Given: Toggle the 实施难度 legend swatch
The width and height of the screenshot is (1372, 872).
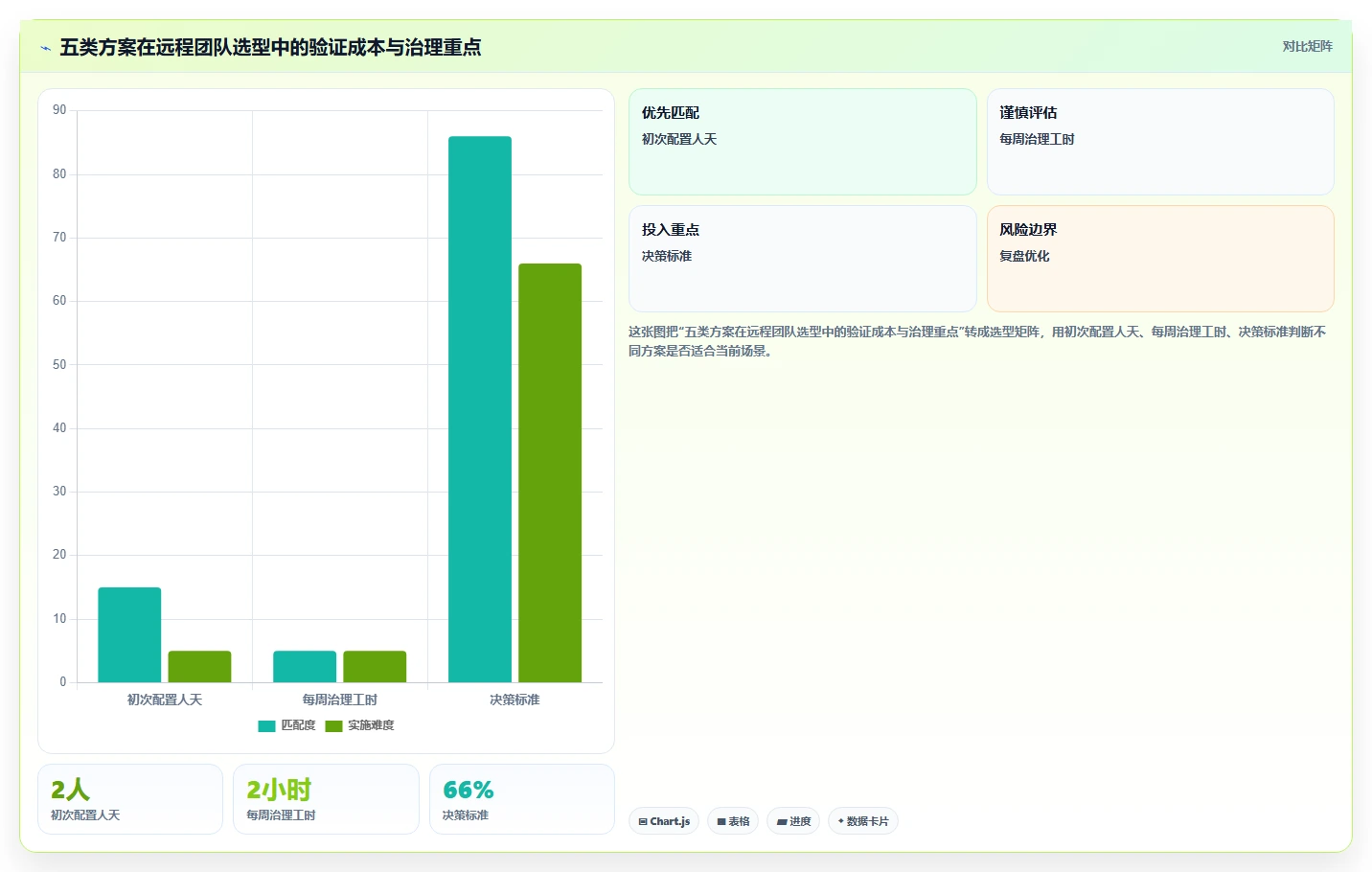Looking at the screenshot, I should (333, 725).
